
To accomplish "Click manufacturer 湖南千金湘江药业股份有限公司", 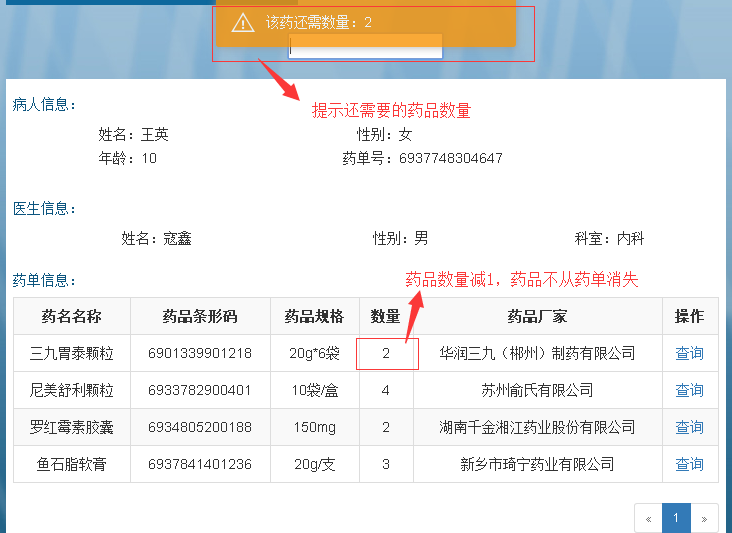I will (x=537, y=427).
